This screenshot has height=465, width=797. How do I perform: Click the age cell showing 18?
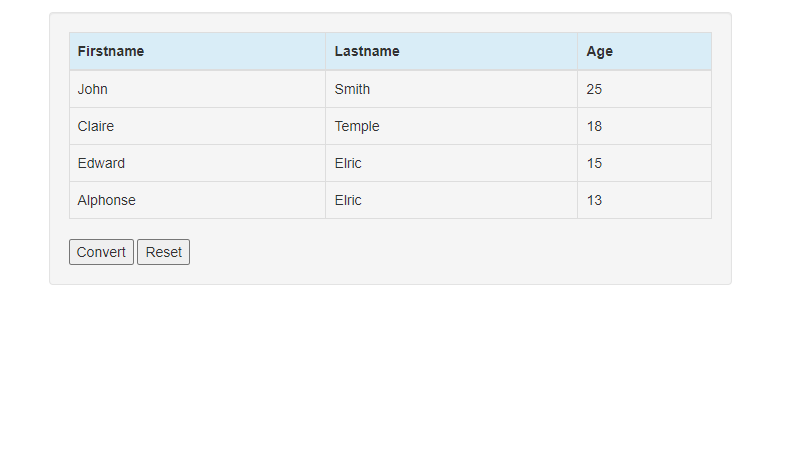(x=645, y=126)
